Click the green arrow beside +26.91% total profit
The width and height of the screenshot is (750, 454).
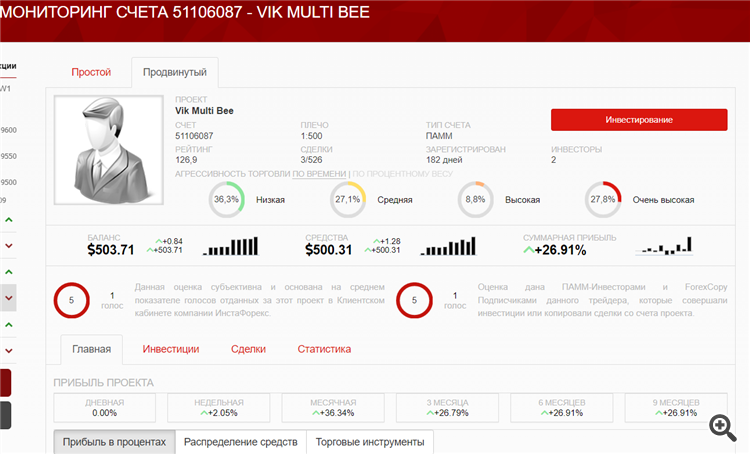click(529, 249)
